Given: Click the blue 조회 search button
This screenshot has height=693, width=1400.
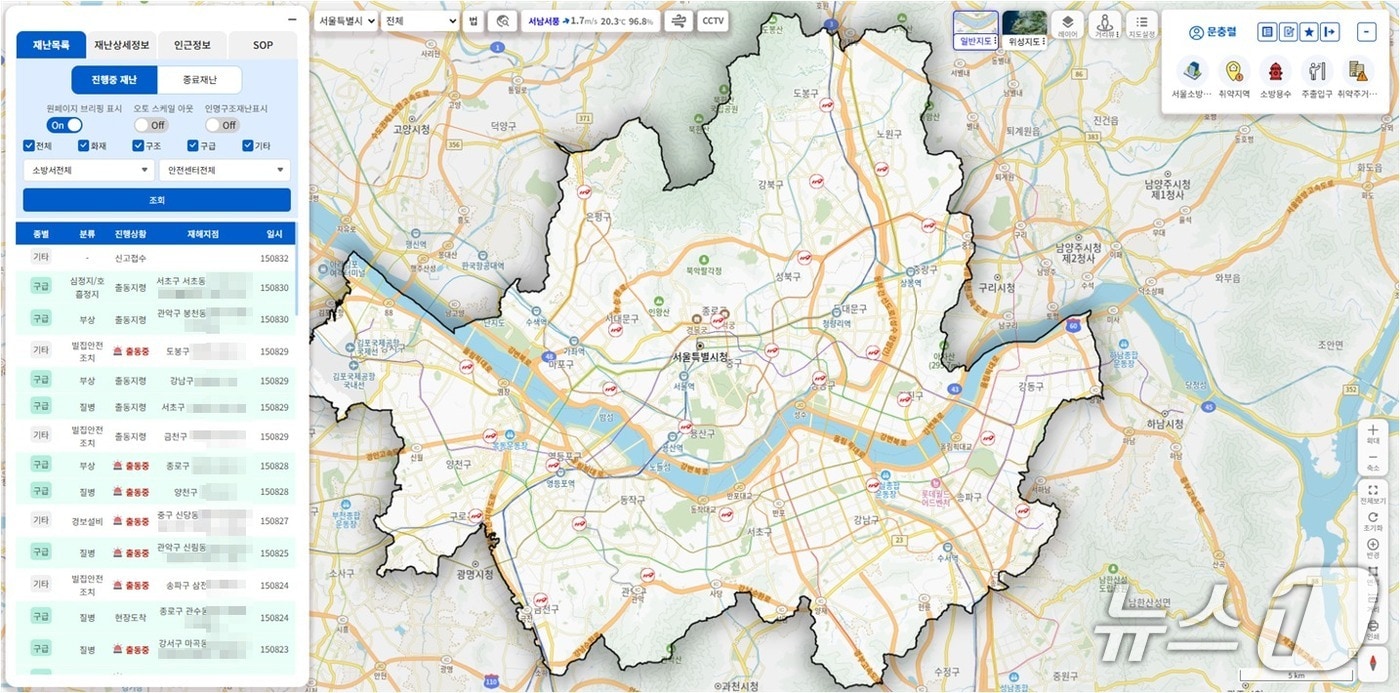Looking at the screenshot, I should click(x=157, y=200).
